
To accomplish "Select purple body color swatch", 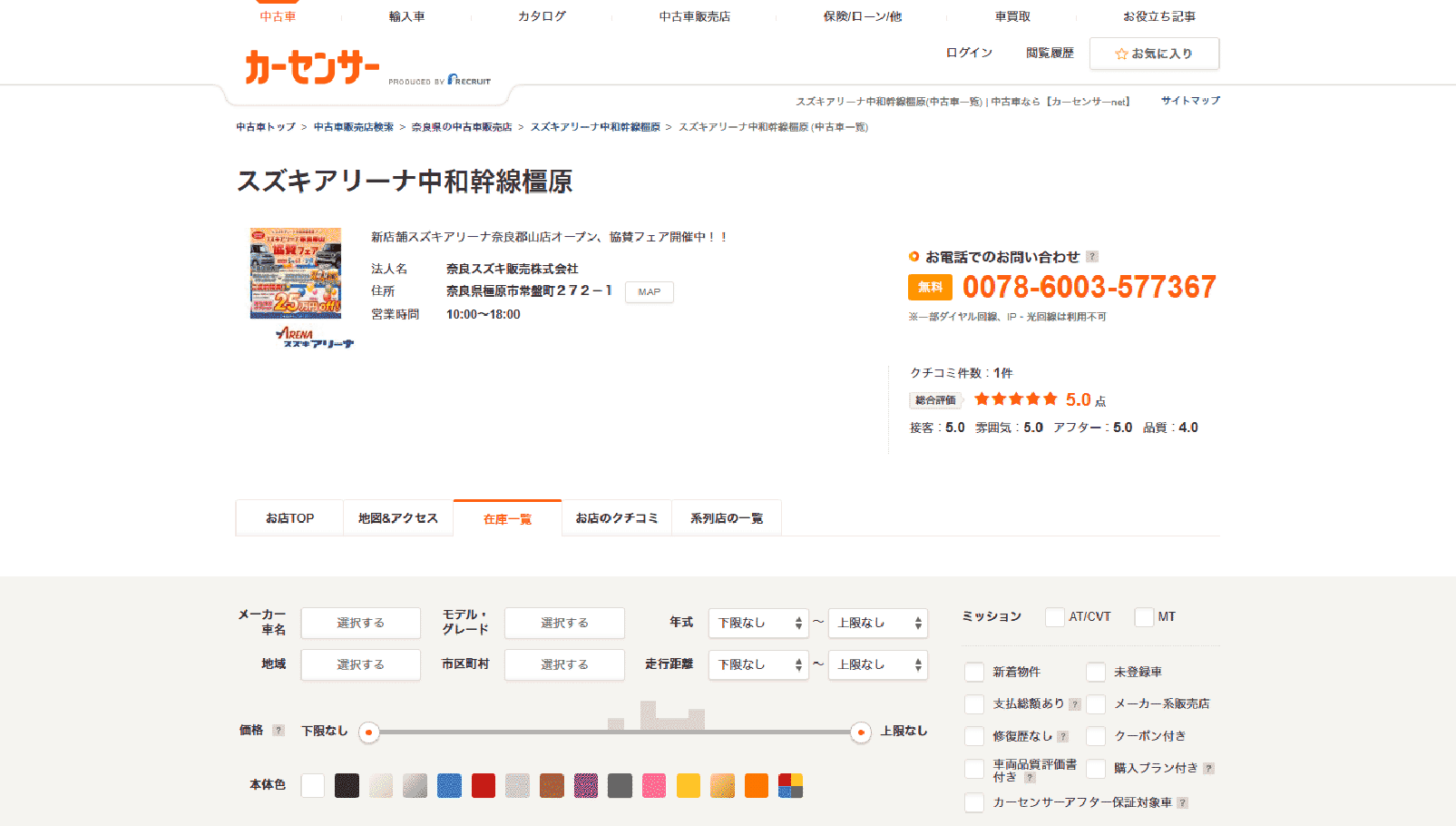I will 586,786.
